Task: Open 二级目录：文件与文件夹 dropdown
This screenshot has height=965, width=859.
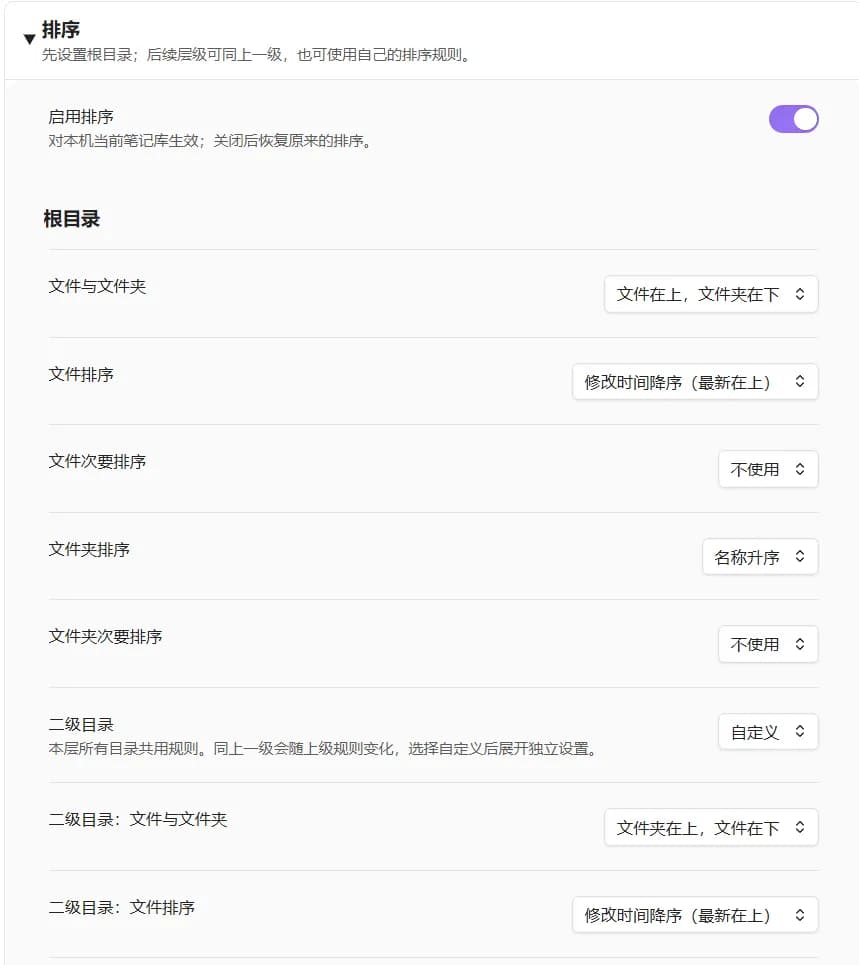Action: coord(711,828)
